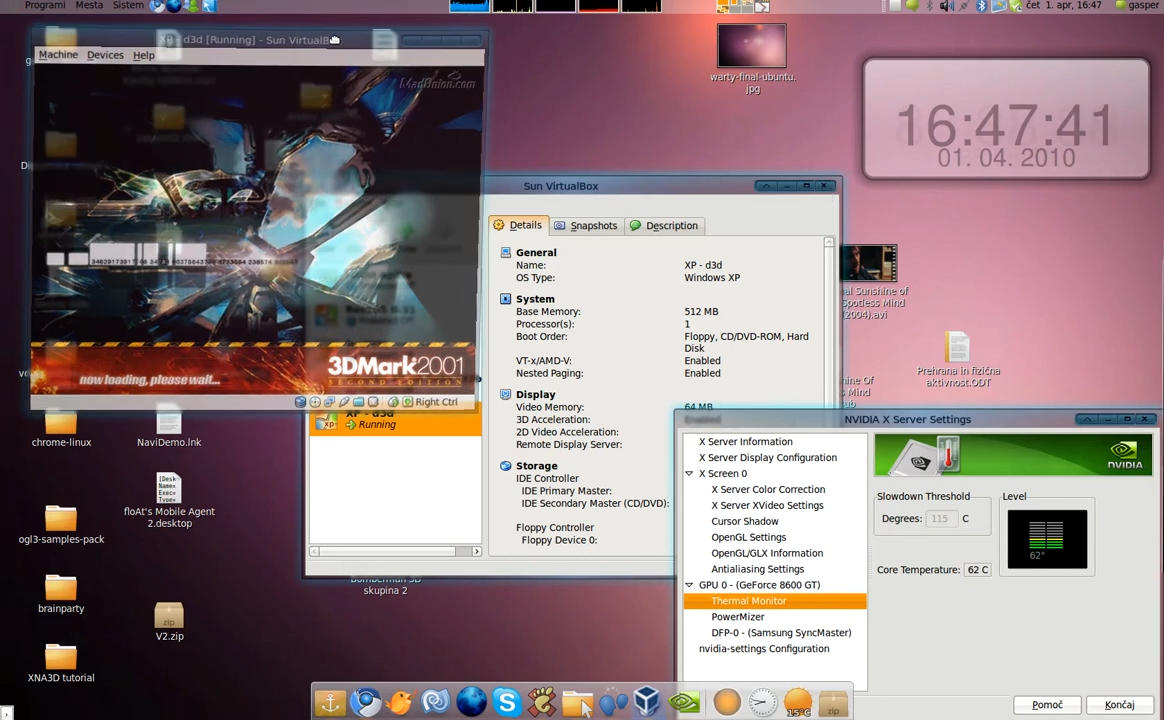The image size is (1164, 720).
Task: Select X Server Information in the NVIDIA tree
Action: click(745, 442)
